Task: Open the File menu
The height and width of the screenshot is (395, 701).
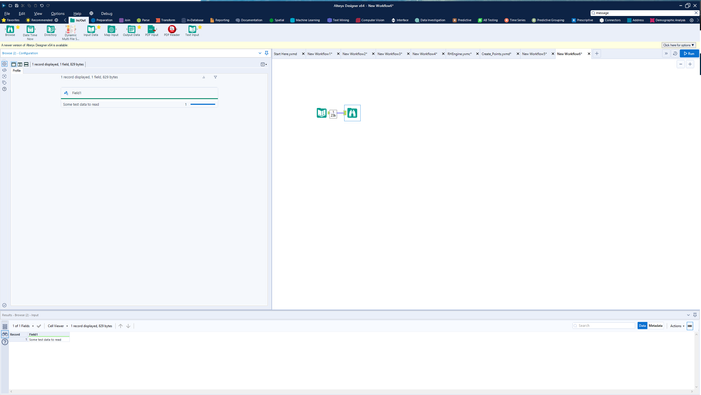Action: pyautogui.click(x=7, y=13)
